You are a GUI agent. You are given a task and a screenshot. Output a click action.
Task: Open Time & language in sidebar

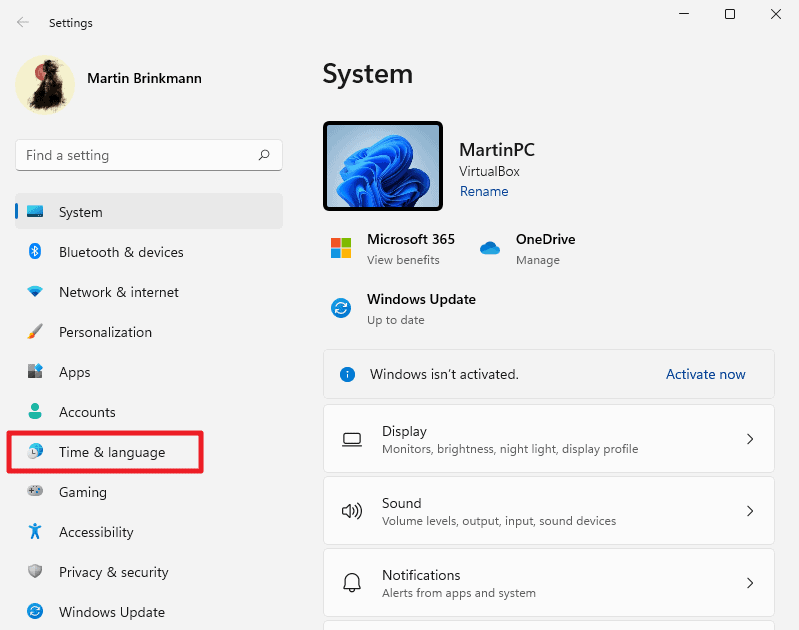(111, 452)
